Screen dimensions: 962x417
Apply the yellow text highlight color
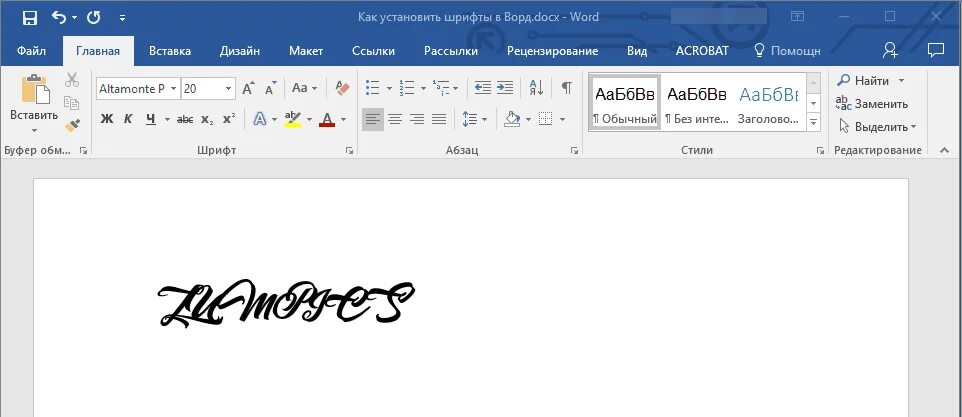tap(293, 119)
